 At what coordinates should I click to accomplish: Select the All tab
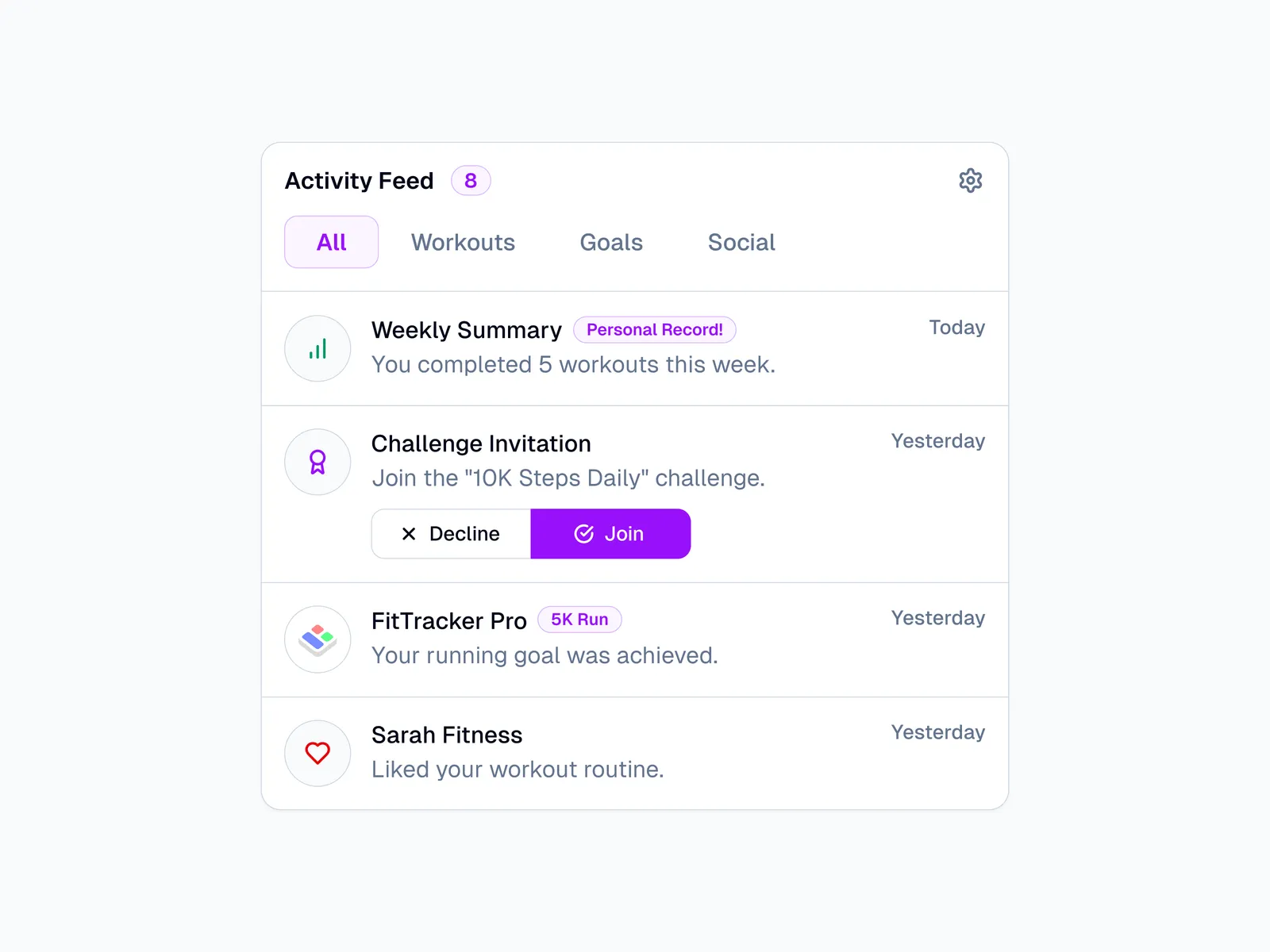click(x=331, y=242)
